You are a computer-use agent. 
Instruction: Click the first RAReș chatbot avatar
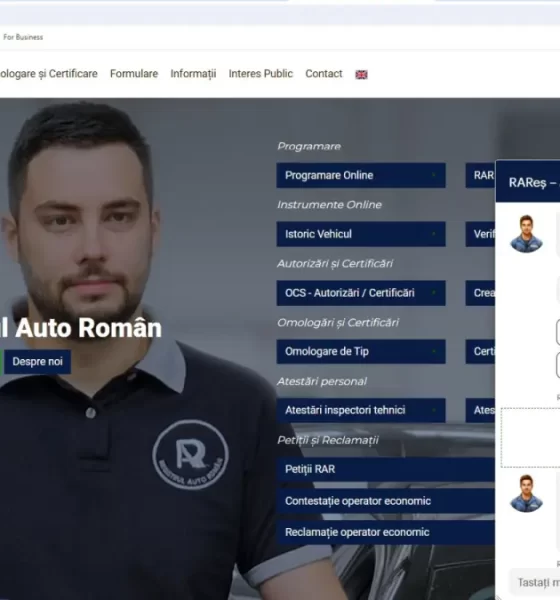coord(526,234)
